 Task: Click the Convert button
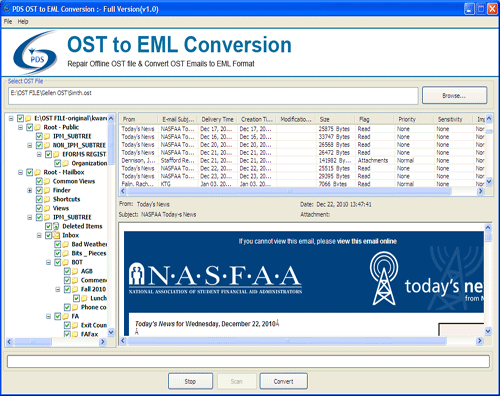click(284, 381)
